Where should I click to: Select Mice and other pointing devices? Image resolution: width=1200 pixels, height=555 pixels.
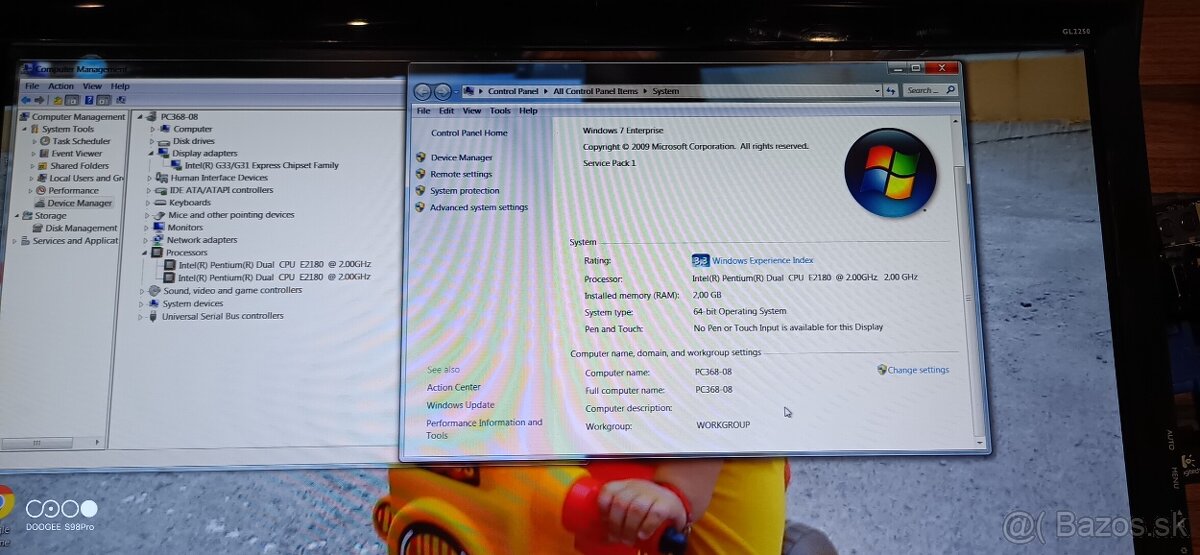pyautogui.click(x=231, y=215)
